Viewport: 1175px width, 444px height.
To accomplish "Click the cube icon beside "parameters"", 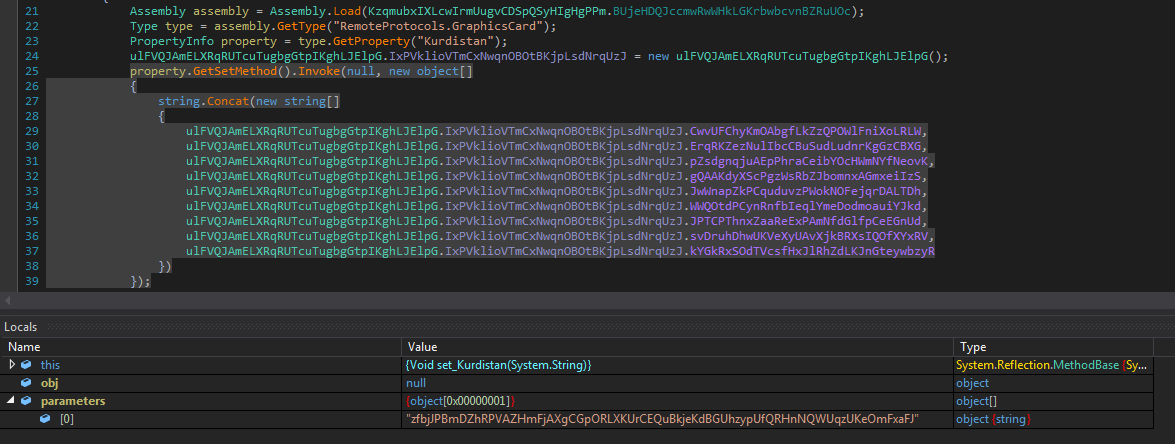I will (26, 401).
